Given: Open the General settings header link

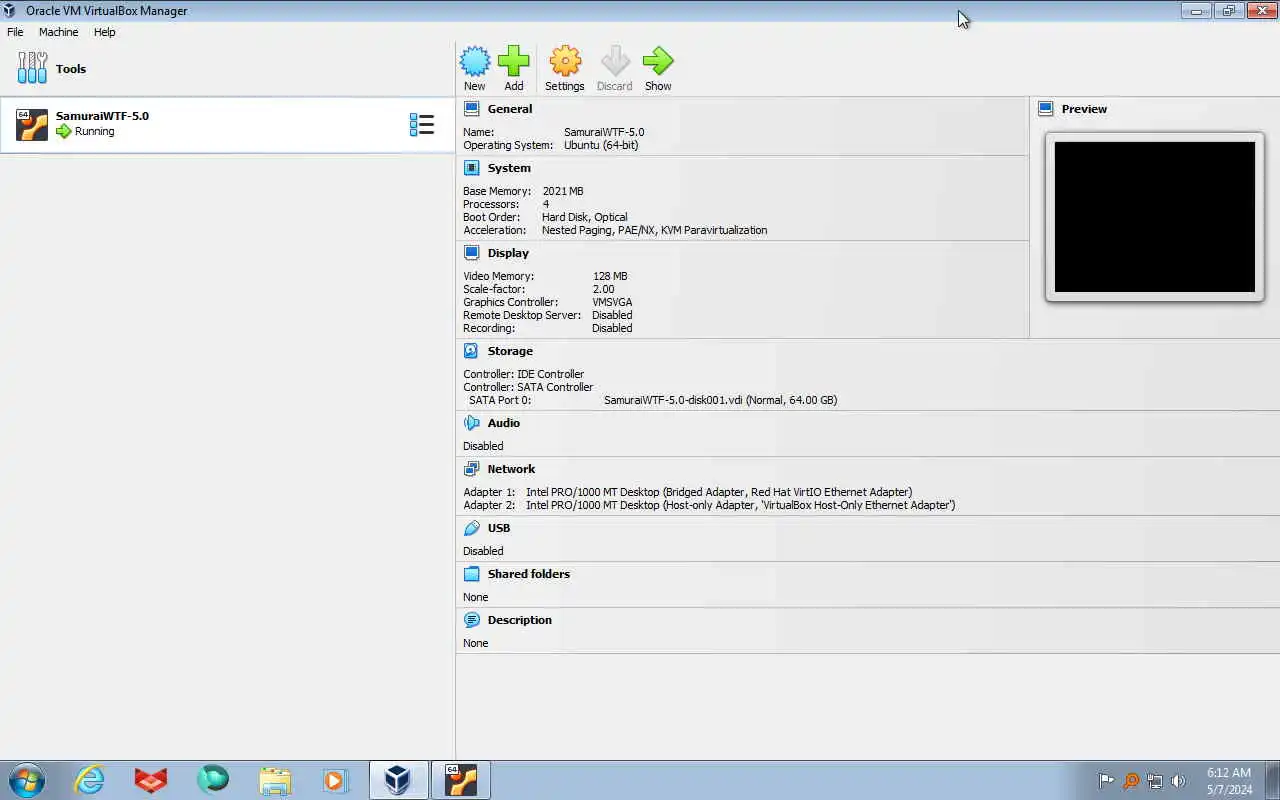Looking at the screenshot, I should point(510,109).
